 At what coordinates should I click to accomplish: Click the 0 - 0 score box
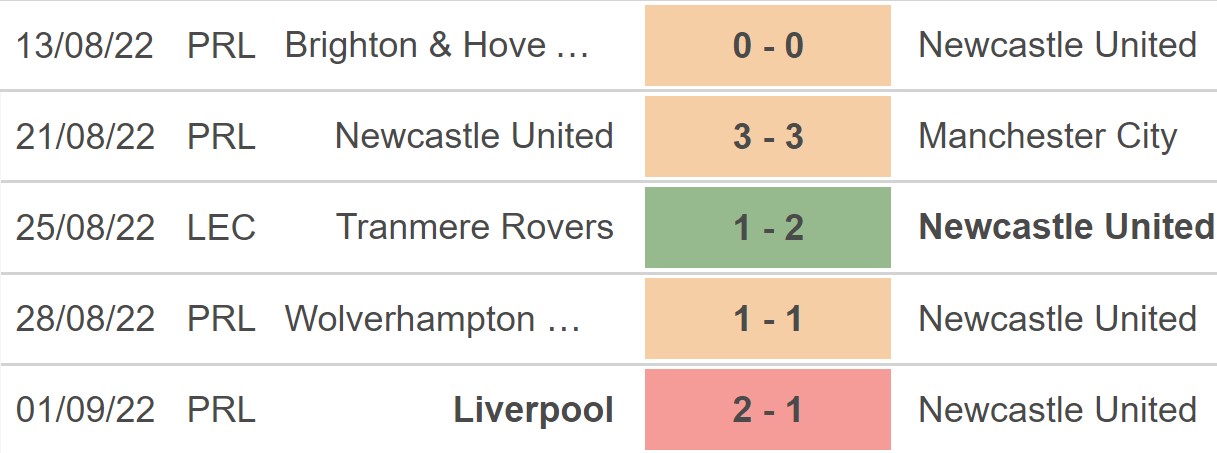pyautogui.click(x=767, y=46)
